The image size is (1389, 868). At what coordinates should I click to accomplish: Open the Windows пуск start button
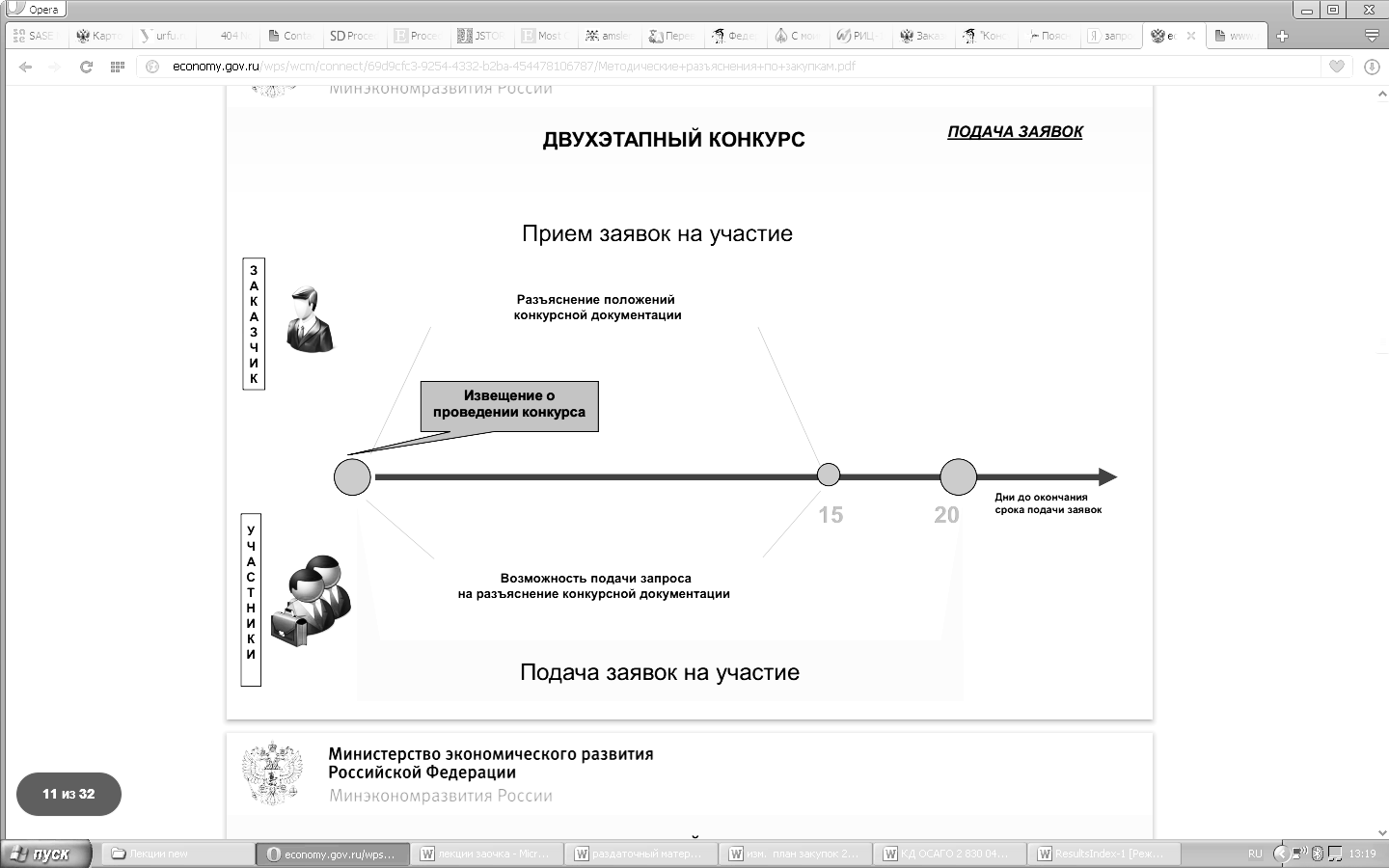coord(46,854)
